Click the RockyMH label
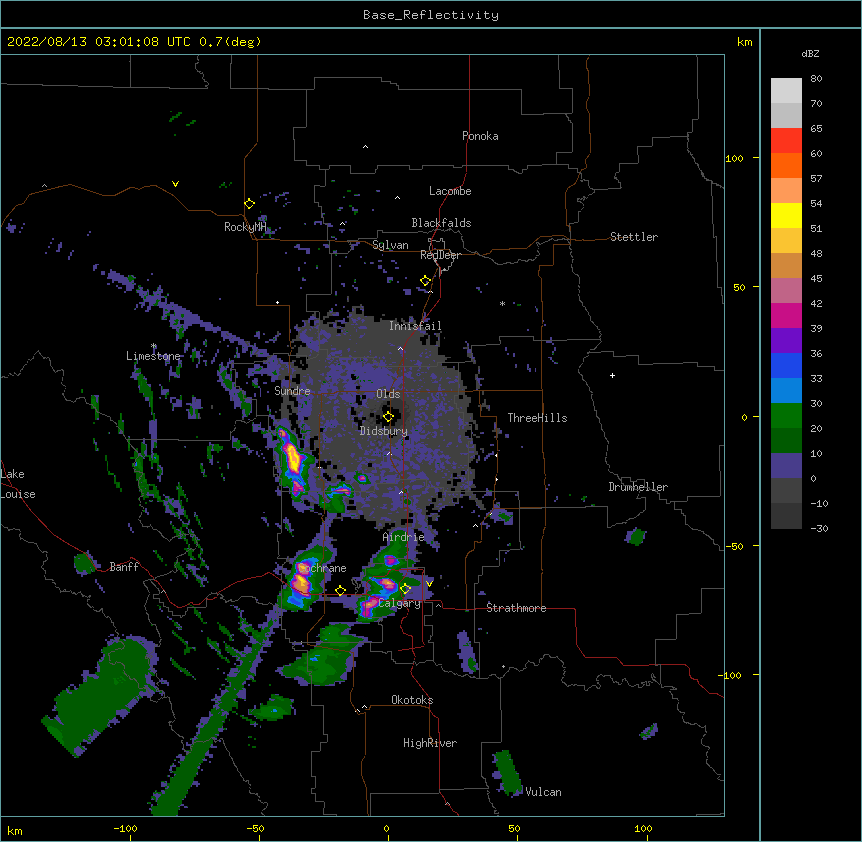Screen dimensions: 862x842 (245, 227)
